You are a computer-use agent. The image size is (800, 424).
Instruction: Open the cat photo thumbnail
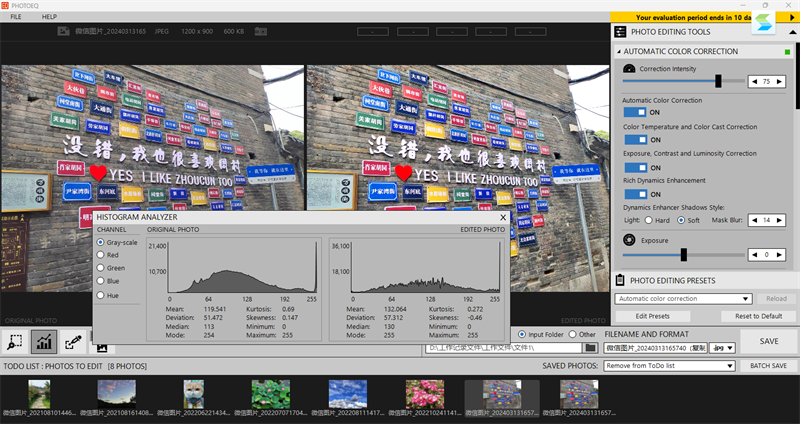(194, 393)
